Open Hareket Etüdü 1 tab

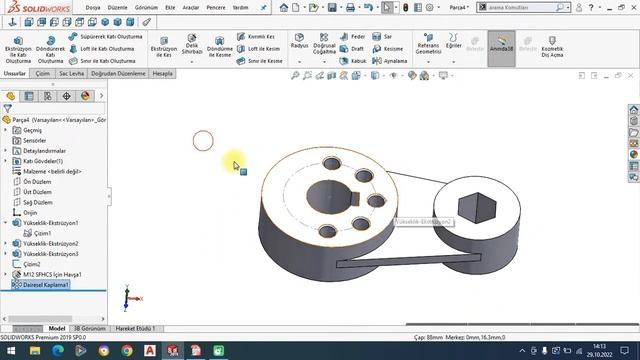coord(136,329)
